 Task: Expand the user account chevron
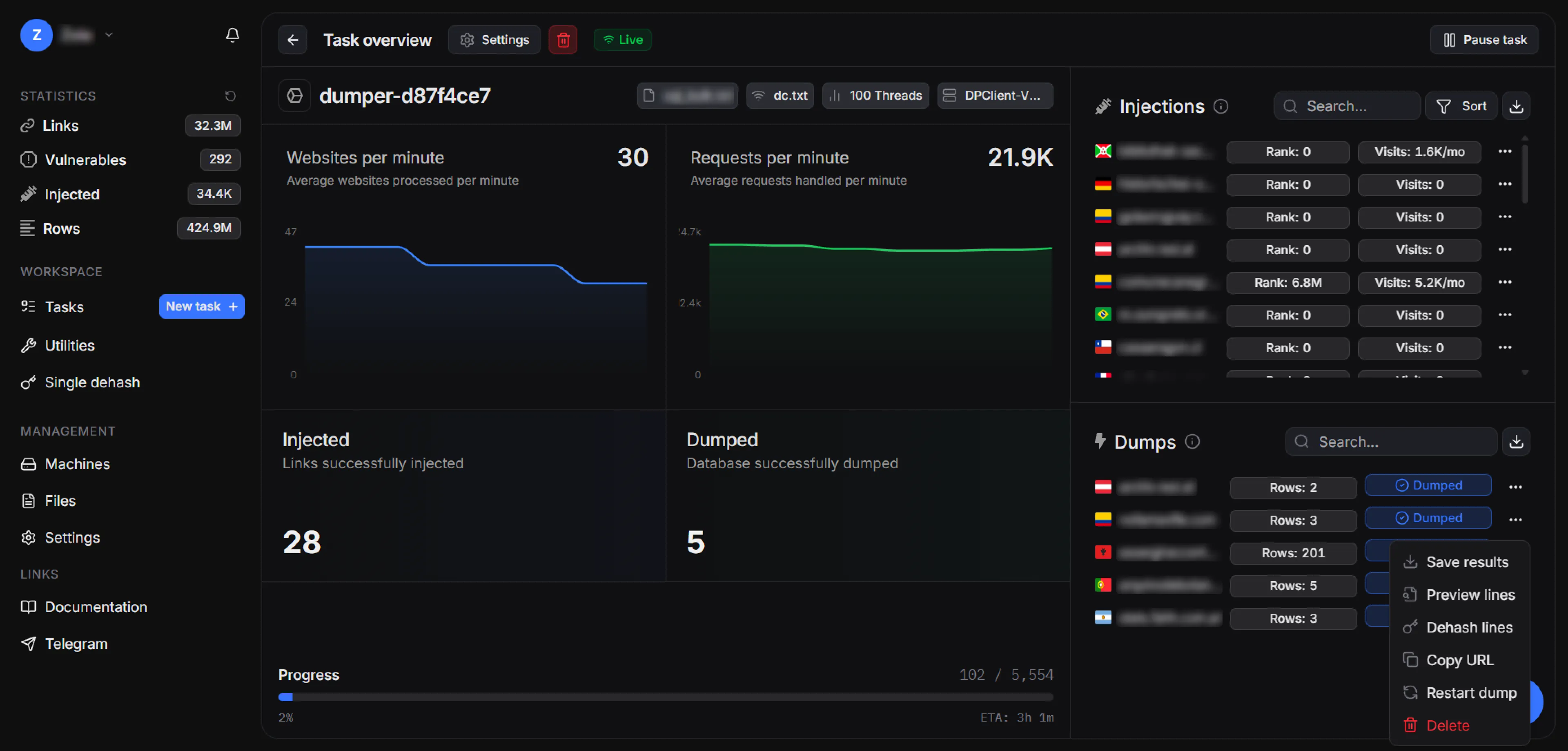pyautogui.click(x=109, y=35)
